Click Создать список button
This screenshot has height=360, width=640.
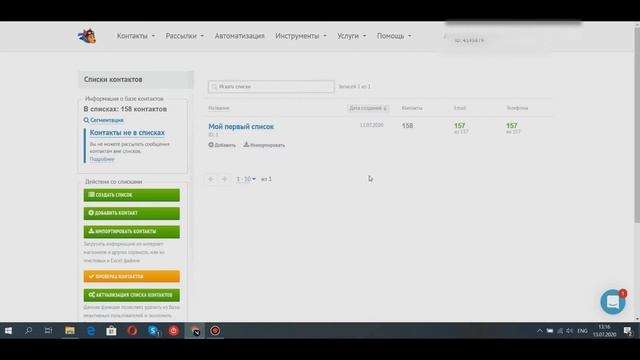point(131,195)
